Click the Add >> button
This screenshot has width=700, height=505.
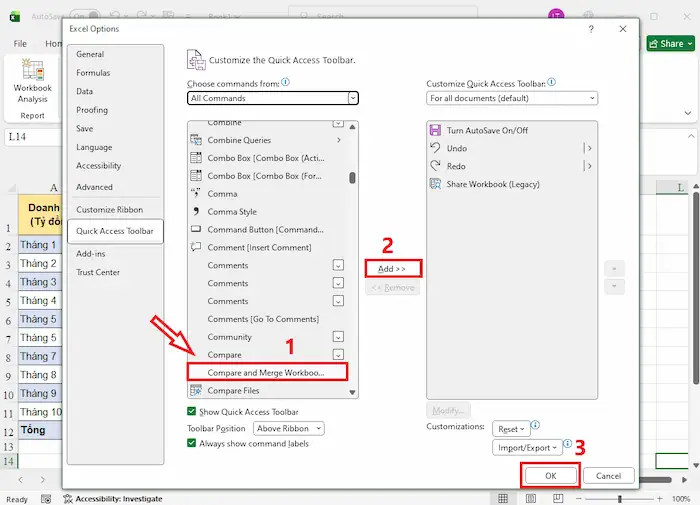pyautogui.click(x=392, y=269)
